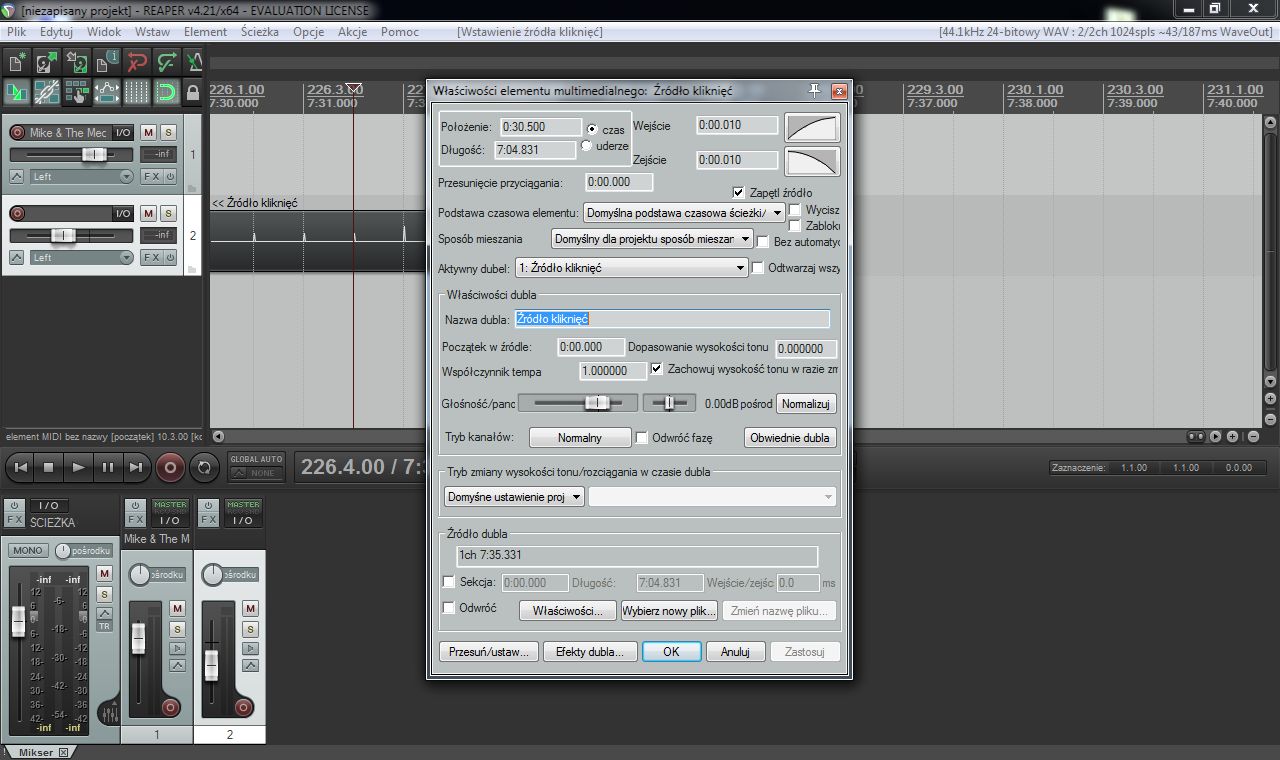Image resolution: width=1280 pixels, height=760 pixels.
Task: Arm recording on Mike & The Mec track
Action: click(x=17, y=132)
